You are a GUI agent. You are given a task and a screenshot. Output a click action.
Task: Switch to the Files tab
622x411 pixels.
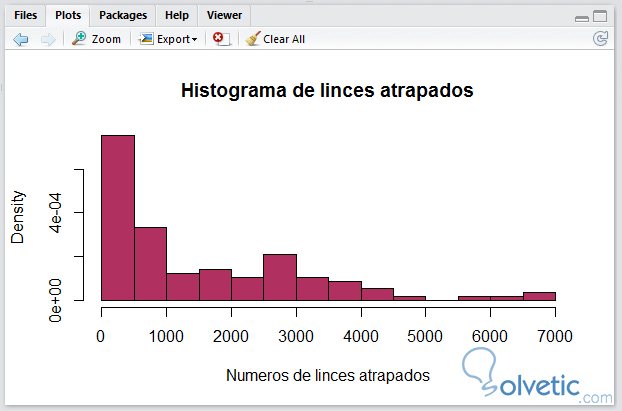(25, 15)
